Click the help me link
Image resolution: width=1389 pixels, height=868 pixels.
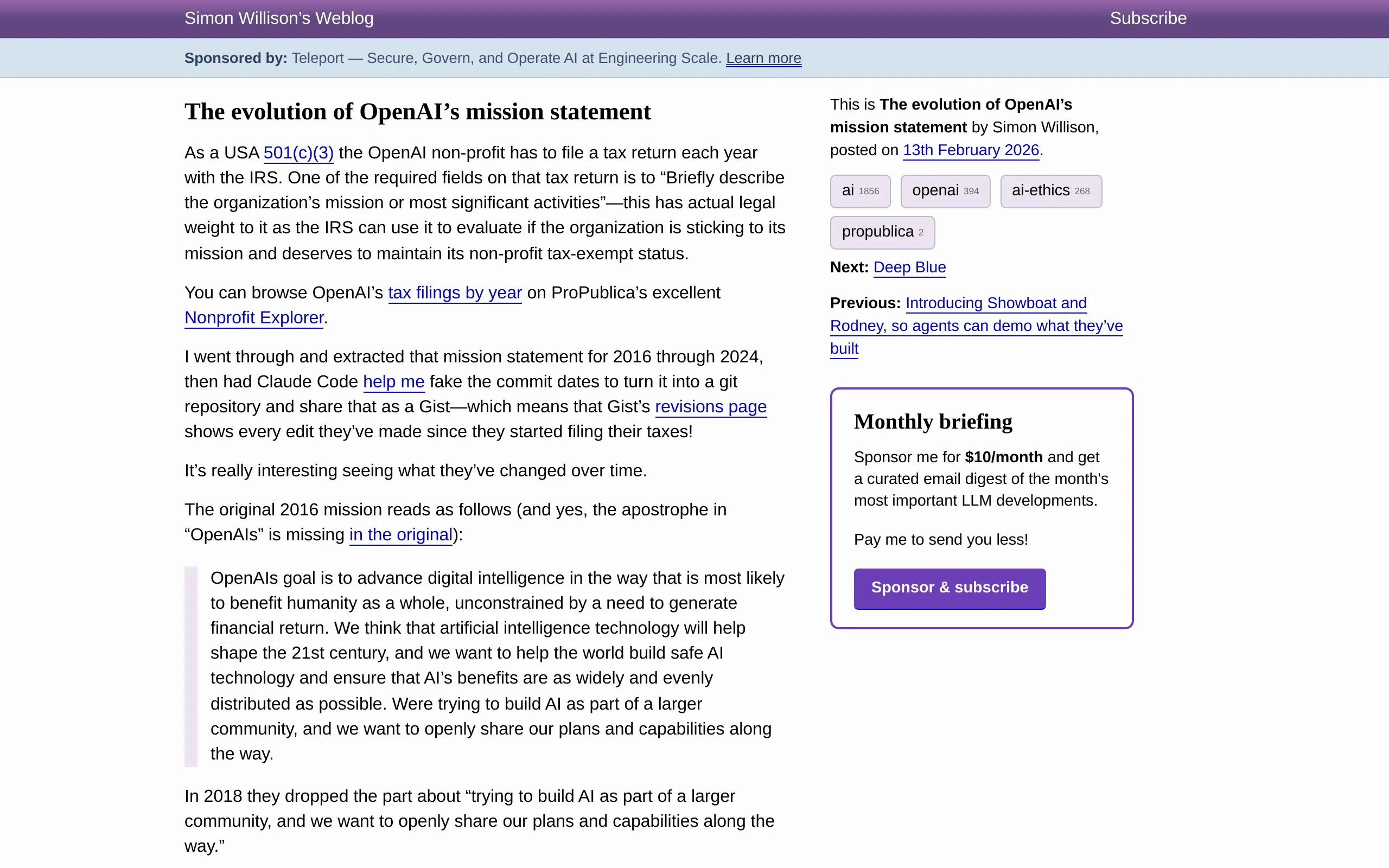pos(393,382)
